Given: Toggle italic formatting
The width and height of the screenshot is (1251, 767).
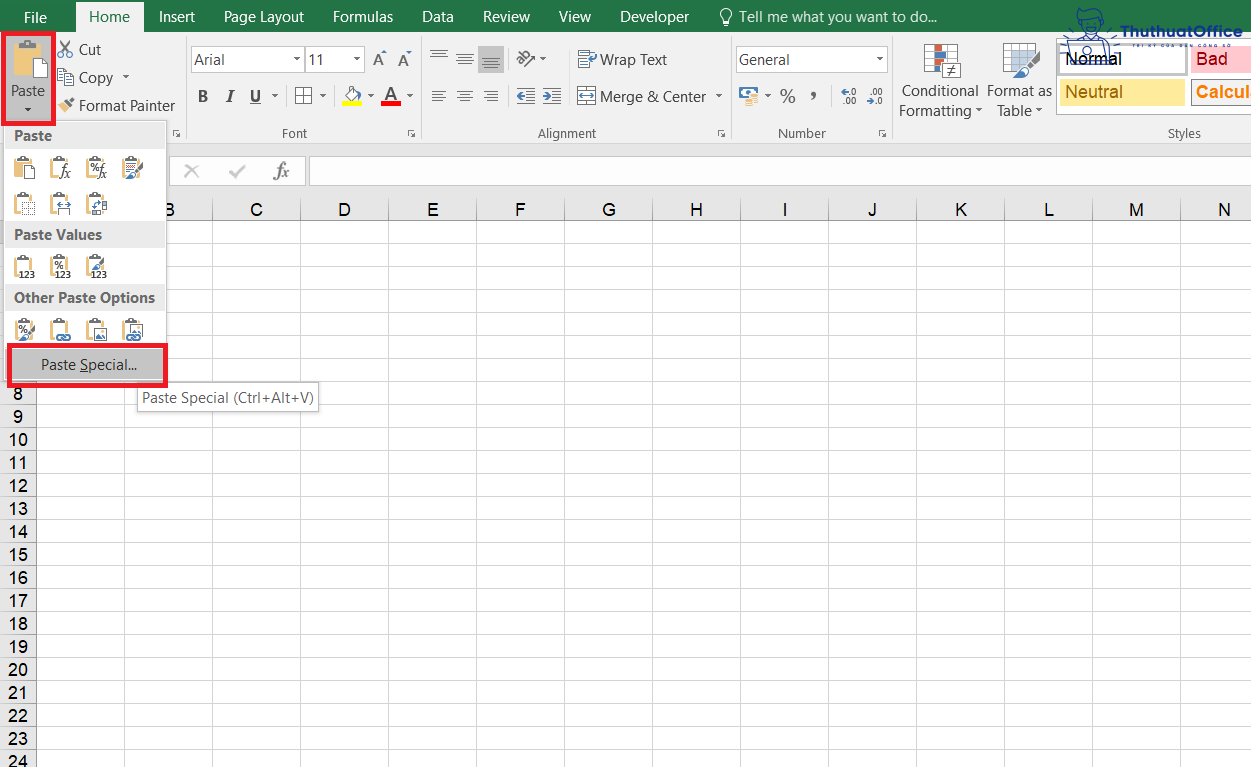Looking at the screenshot, I should [x=231, y=96].
